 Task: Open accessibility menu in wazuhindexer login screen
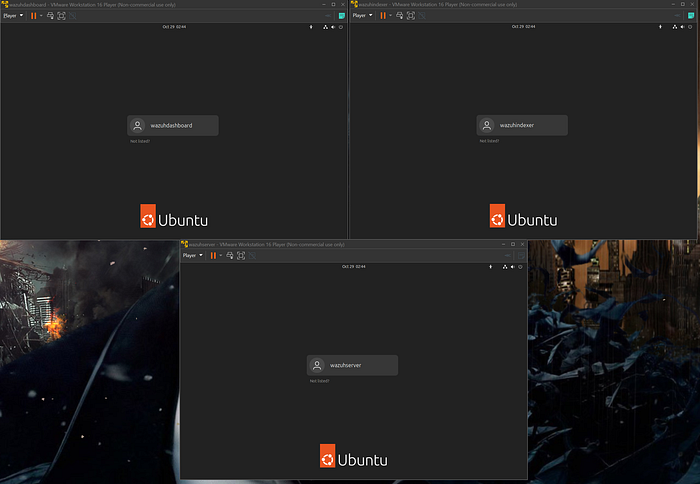660,26
